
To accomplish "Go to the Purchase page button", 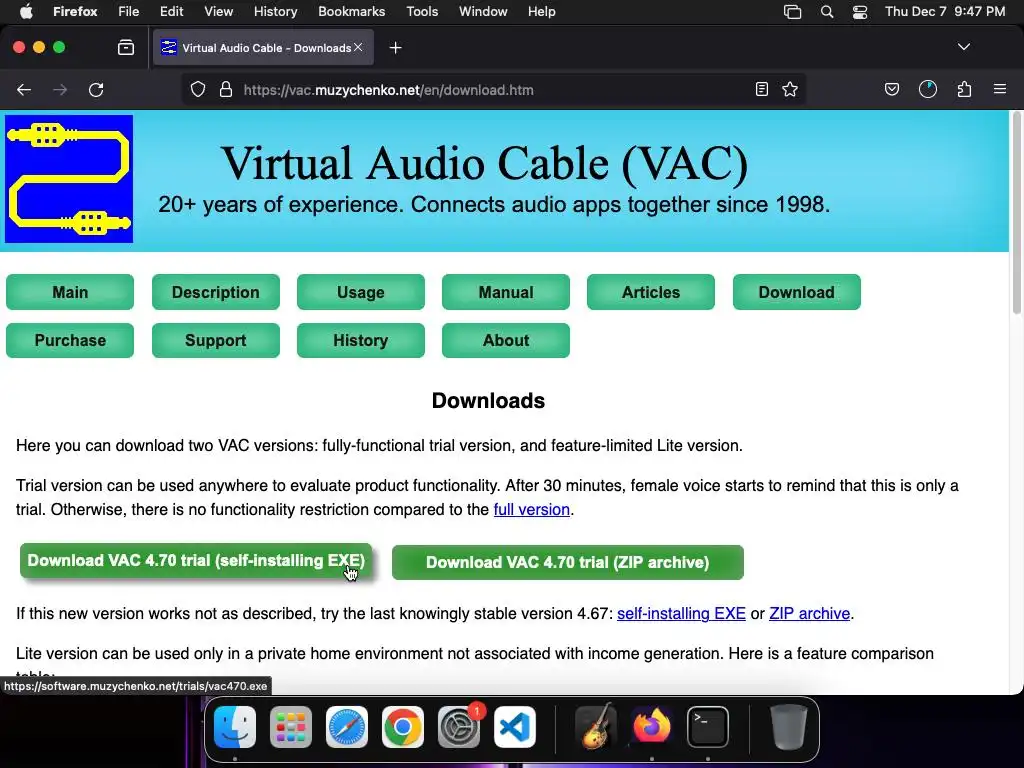I will click(70, 340).
